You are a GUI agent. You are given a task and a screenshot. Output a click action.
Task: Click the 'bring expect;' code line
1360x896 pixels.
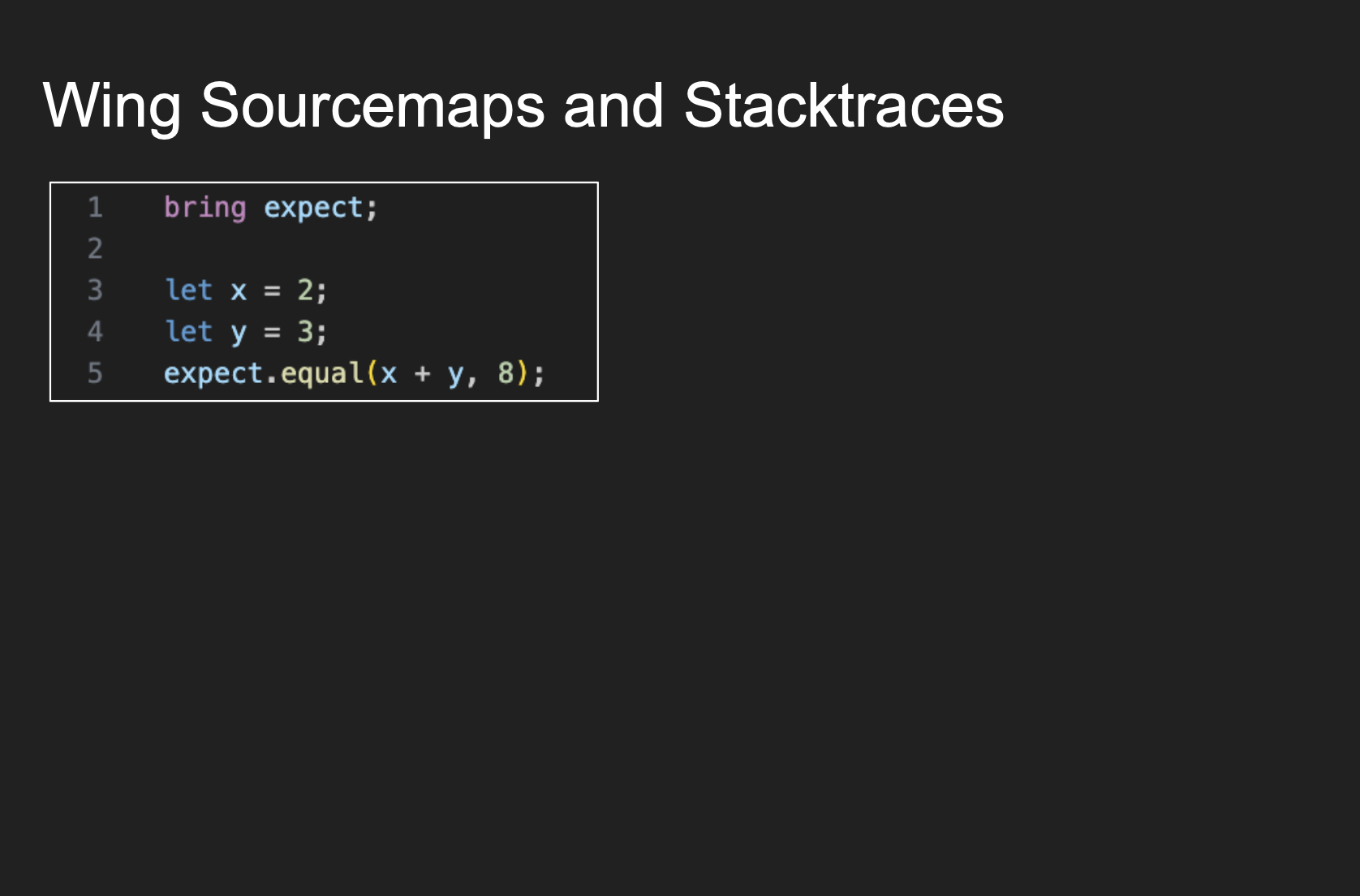point(271,208)
